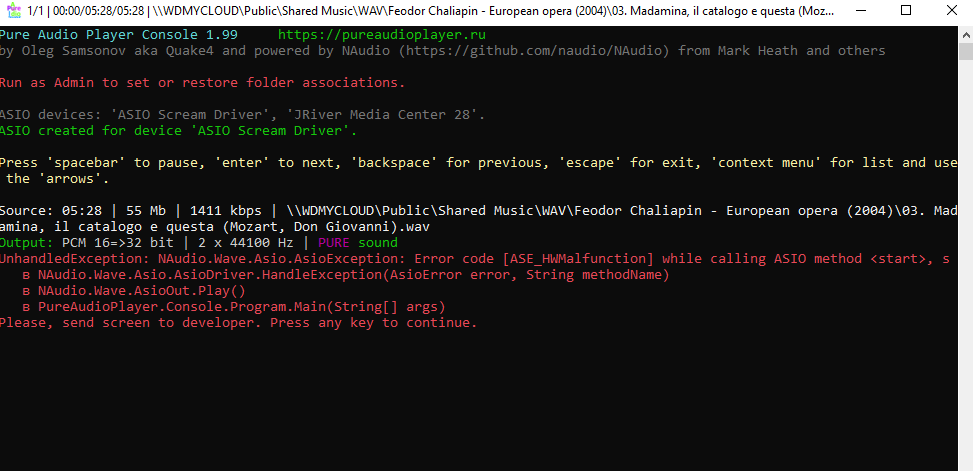Maximize the console window
The width and height of the screenshot is (973, 471).
coord(906,11)
